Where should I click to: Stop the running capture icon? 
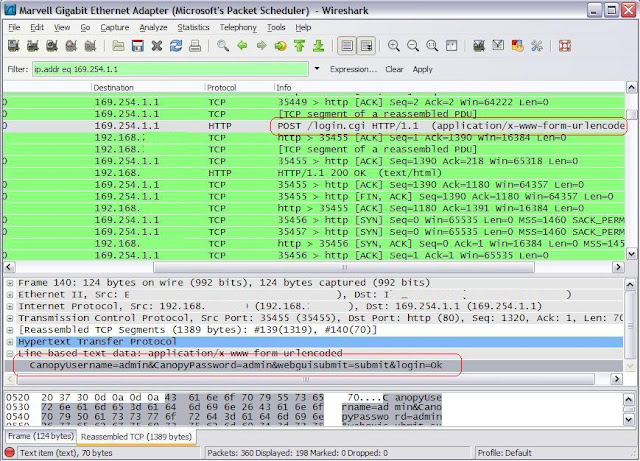(71, 46)
